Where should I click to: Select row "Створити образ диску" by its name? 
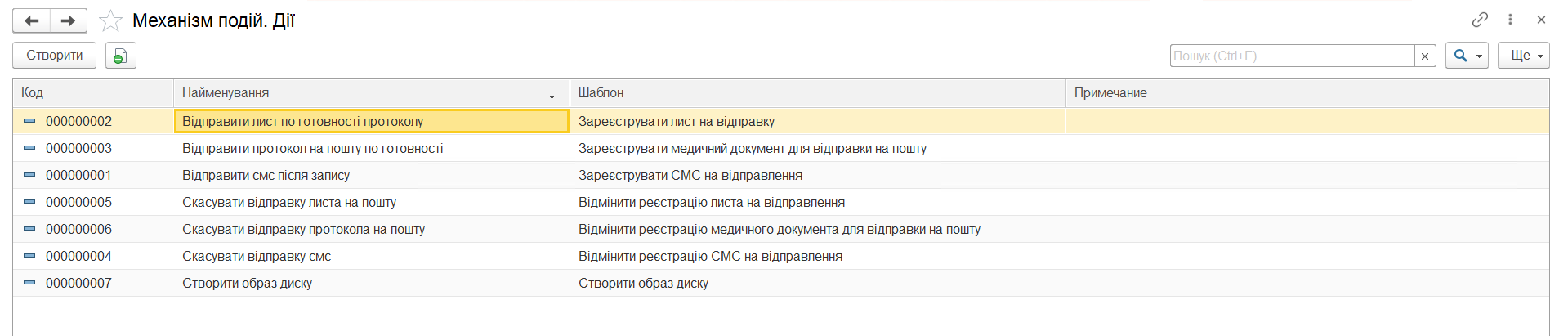click(247, 283)
